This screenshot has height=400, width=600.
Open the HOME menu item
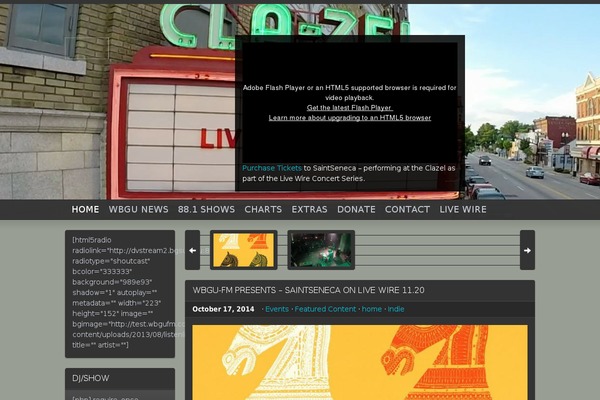click(x=85, y=209)
